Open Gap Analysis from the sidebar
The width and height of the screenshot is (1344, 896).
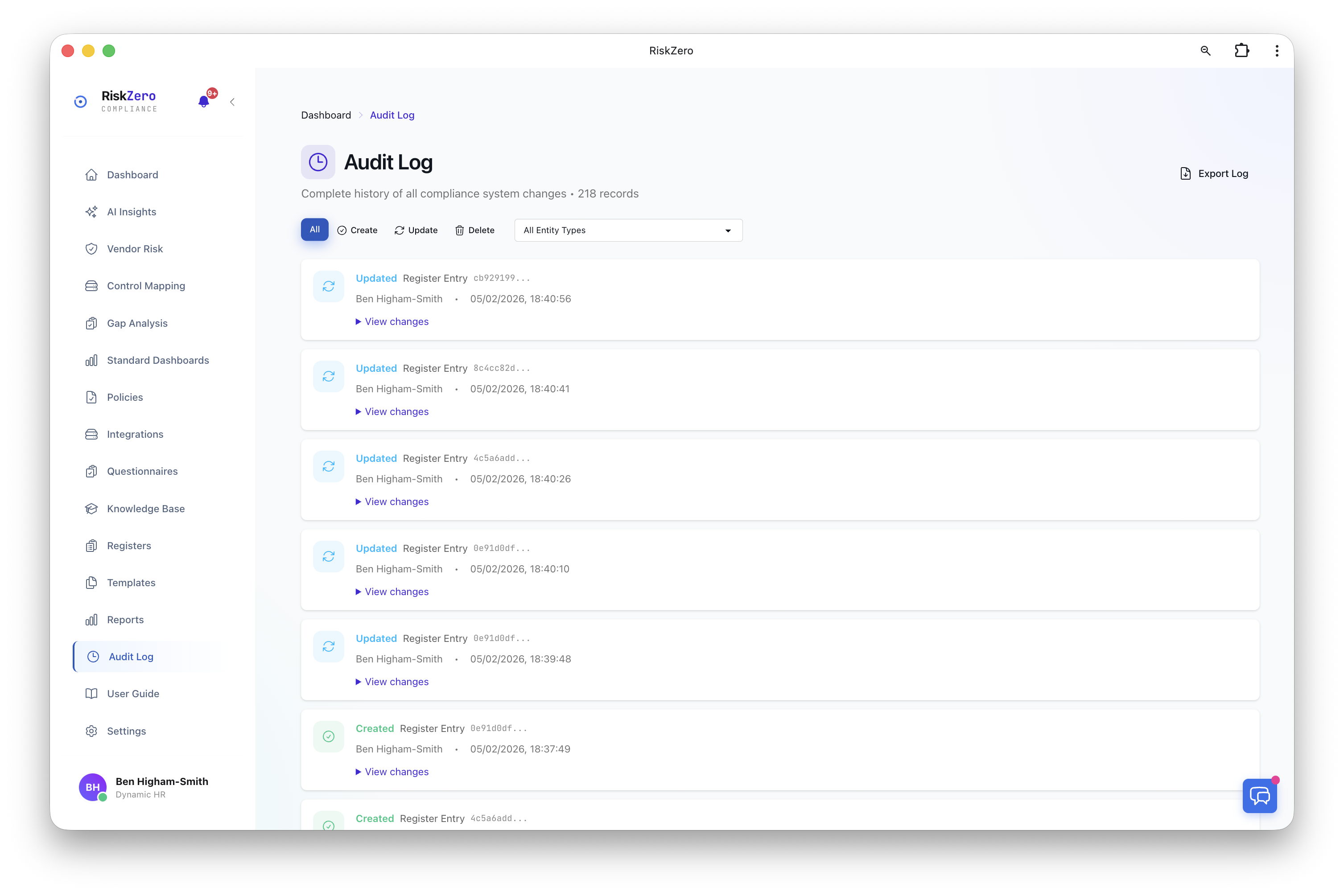[x=136, y=323]
